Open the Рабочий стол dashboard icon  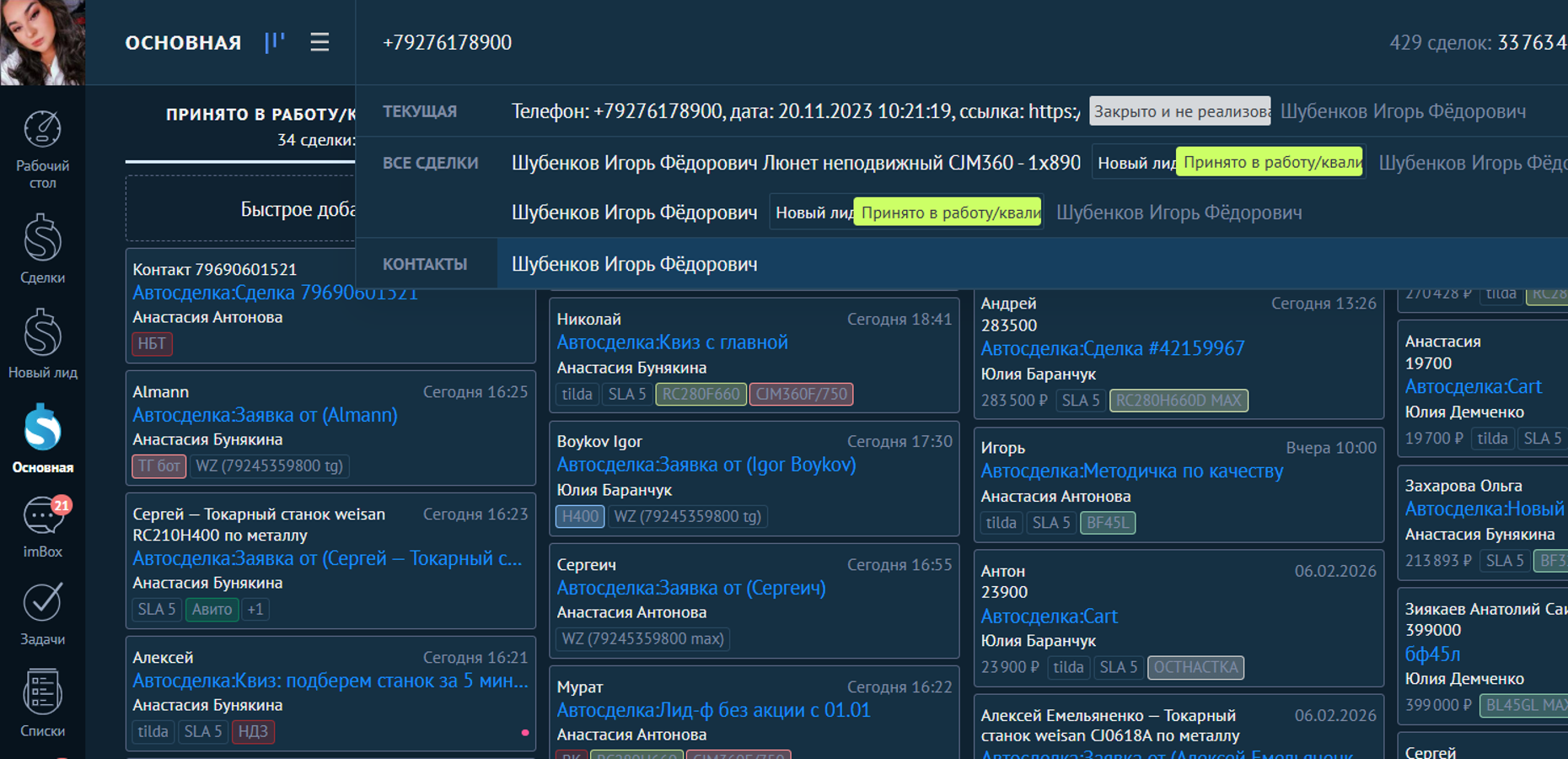coord(42,149)
